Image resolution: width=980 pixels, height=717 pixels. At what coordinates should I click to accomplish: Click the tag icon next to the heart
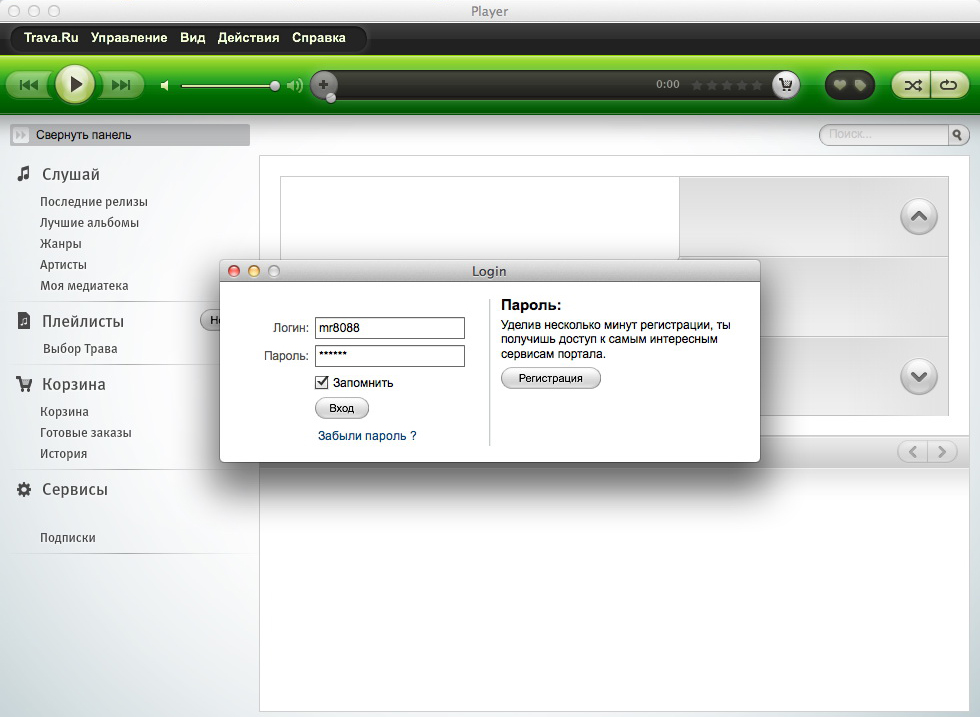[860, 85]
